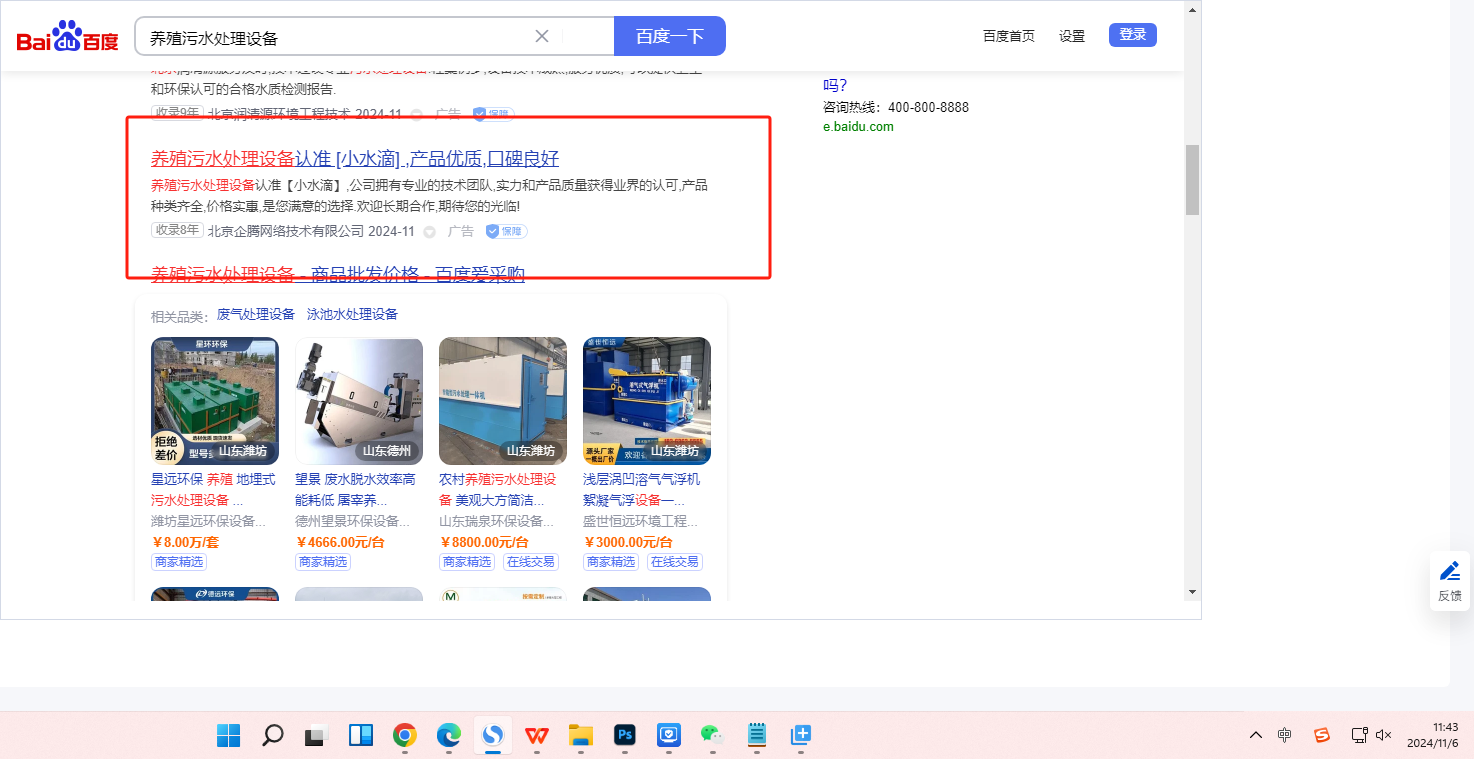This screenshot has width=1474, height=759.
Task: Click the ¥8.00万/套 price
Action: tap(185, 542)
